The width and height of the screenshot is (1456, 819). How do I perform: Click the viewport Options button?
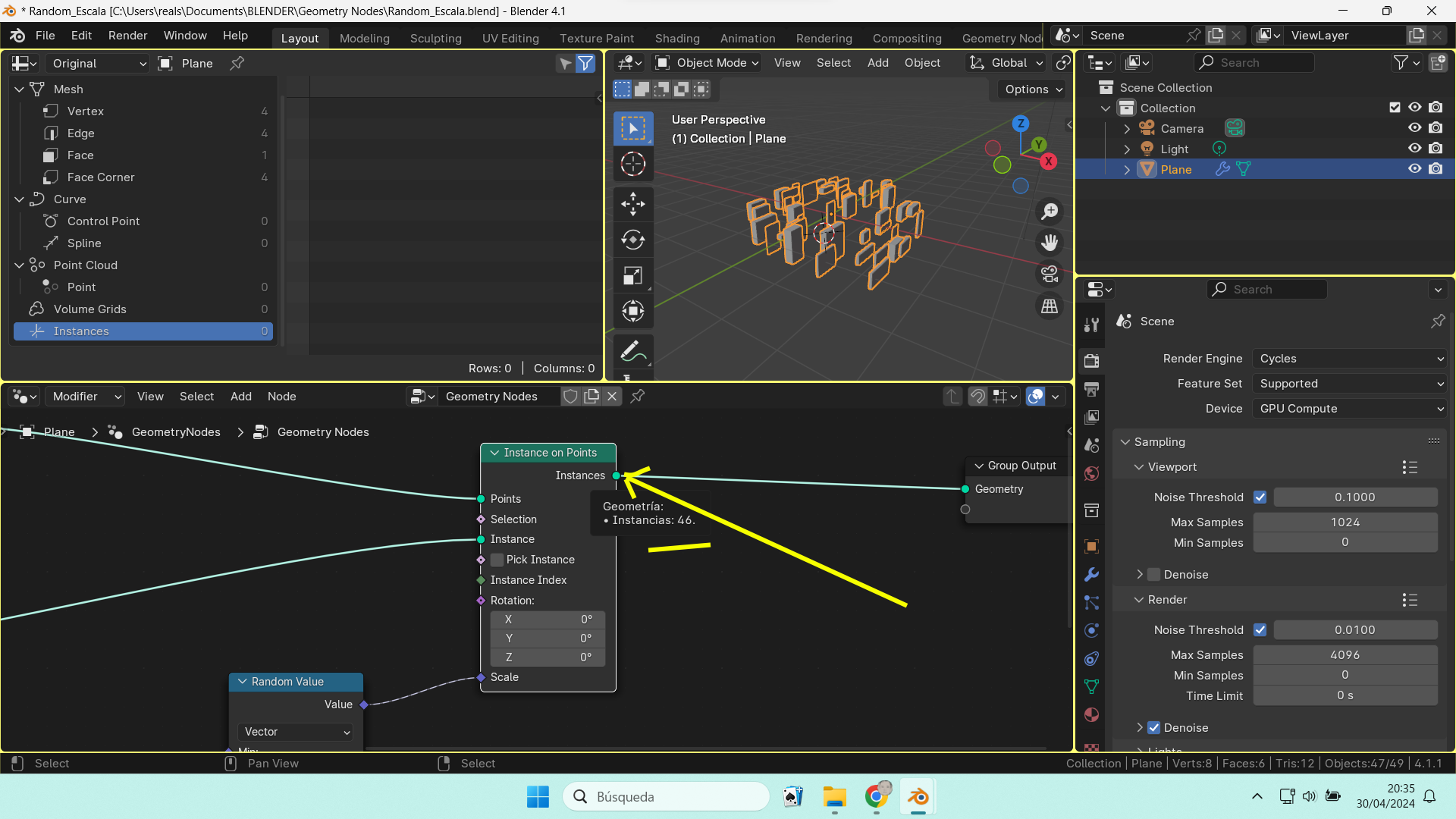pyautogui.click(x=1034, y=89)
